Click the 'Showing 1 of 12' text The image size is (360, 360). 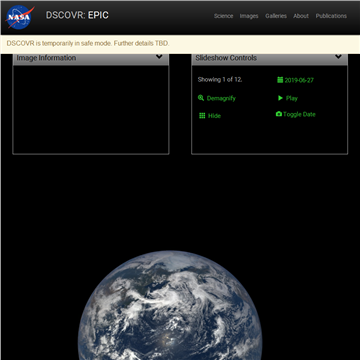coord(220,80)
